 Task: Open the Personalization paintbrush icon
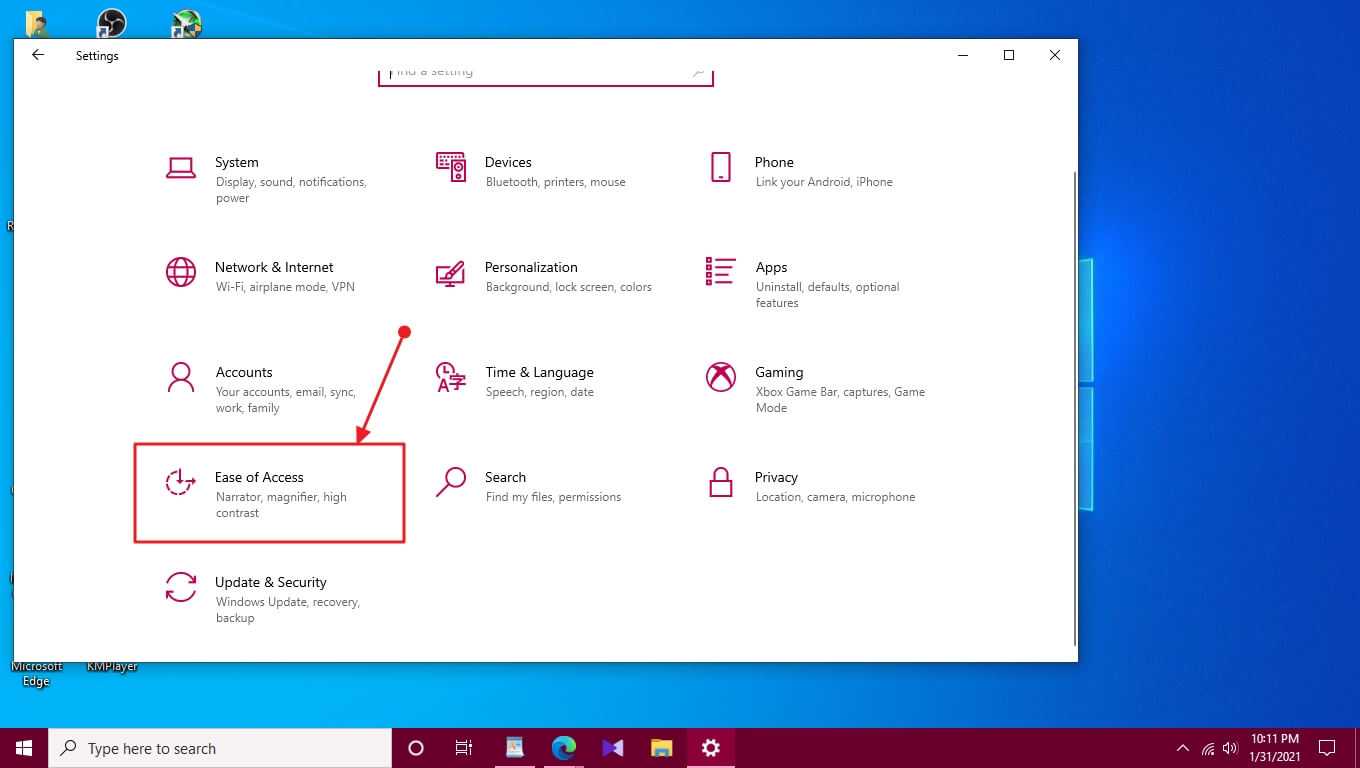pos(451,272)
